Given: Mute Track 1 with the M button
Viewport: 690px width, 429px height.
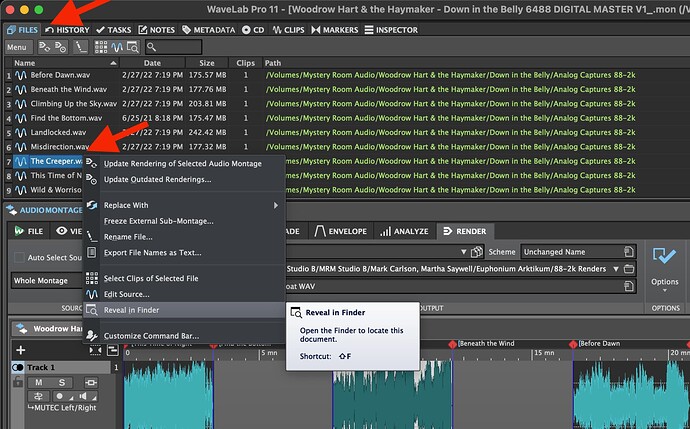Looking at the screenshot, I should 37,383.
